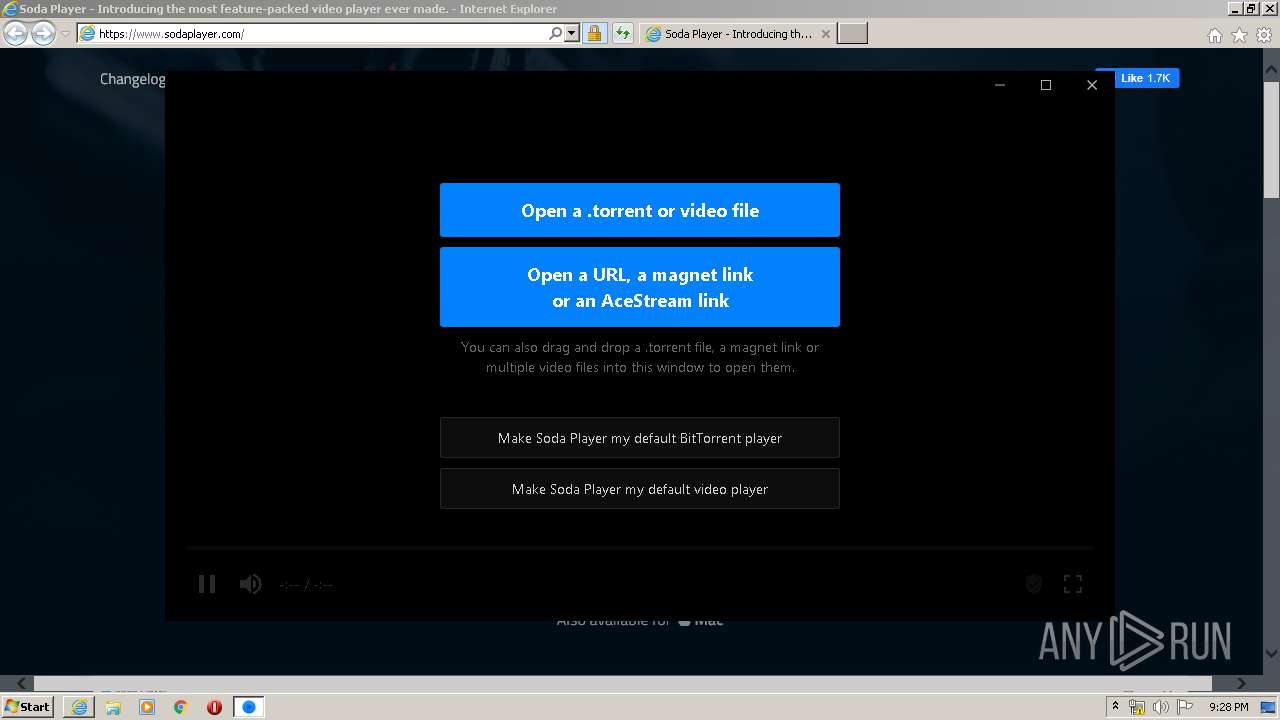The width and height of the screenshot is (1280, 720).
Task: Show hidden system tray icons
Action: [1115, 706]
